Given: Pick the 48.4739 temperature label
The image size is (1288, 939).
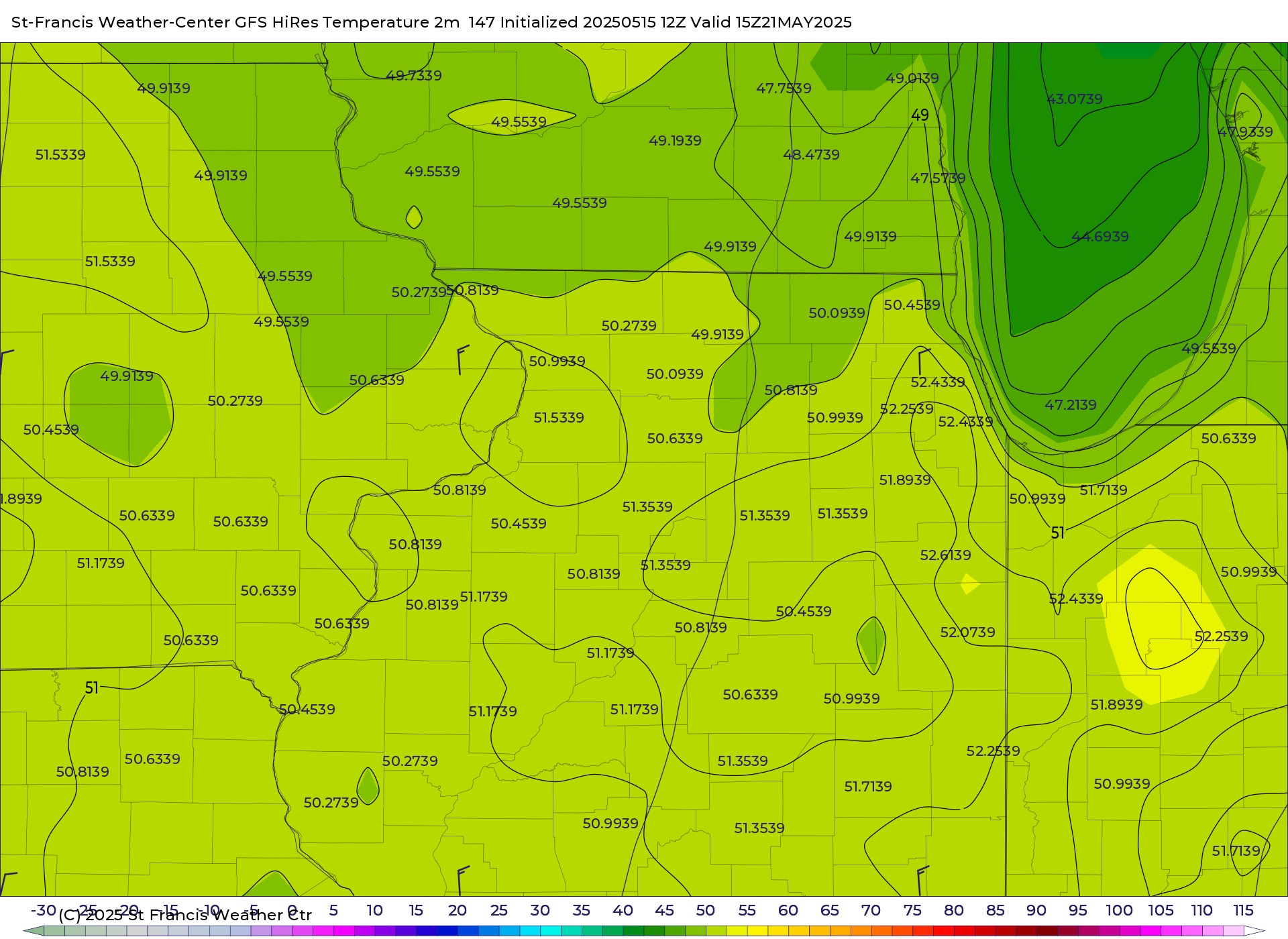Looking at the screenshot, I should click(x=811, y=155).
